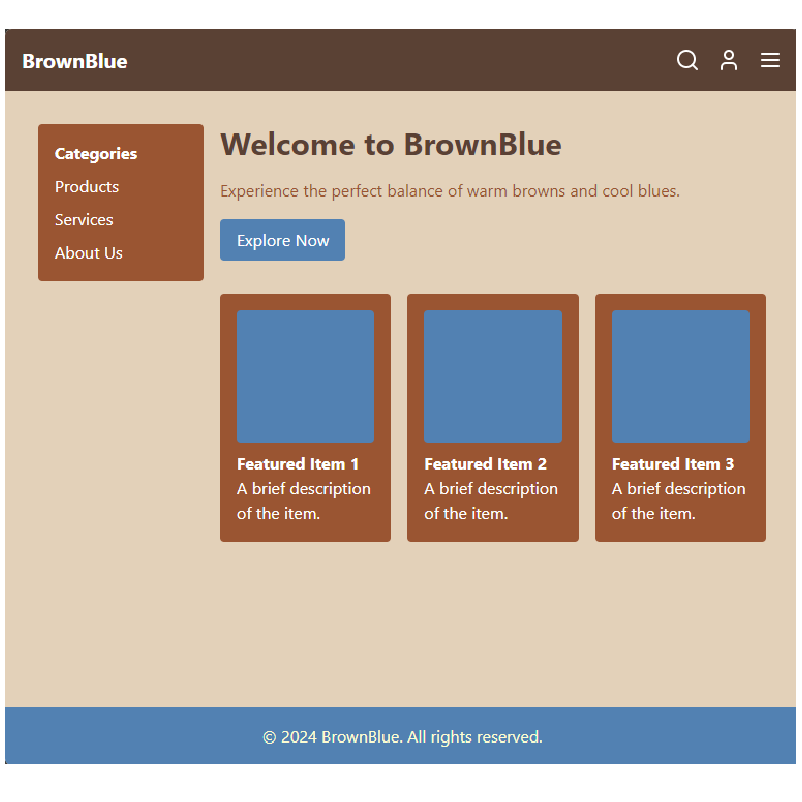Open the hamburger navigation menu
Screen dimensions: 802x802
coord(770,60)
